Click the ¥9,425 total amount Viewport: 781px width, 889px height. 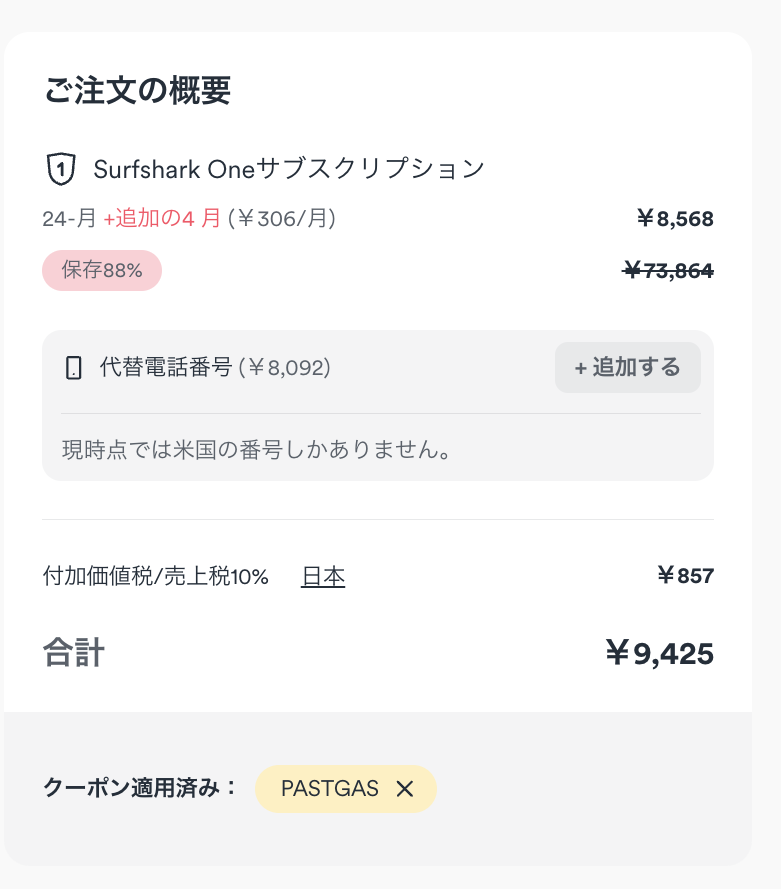(x=660, y=654)
